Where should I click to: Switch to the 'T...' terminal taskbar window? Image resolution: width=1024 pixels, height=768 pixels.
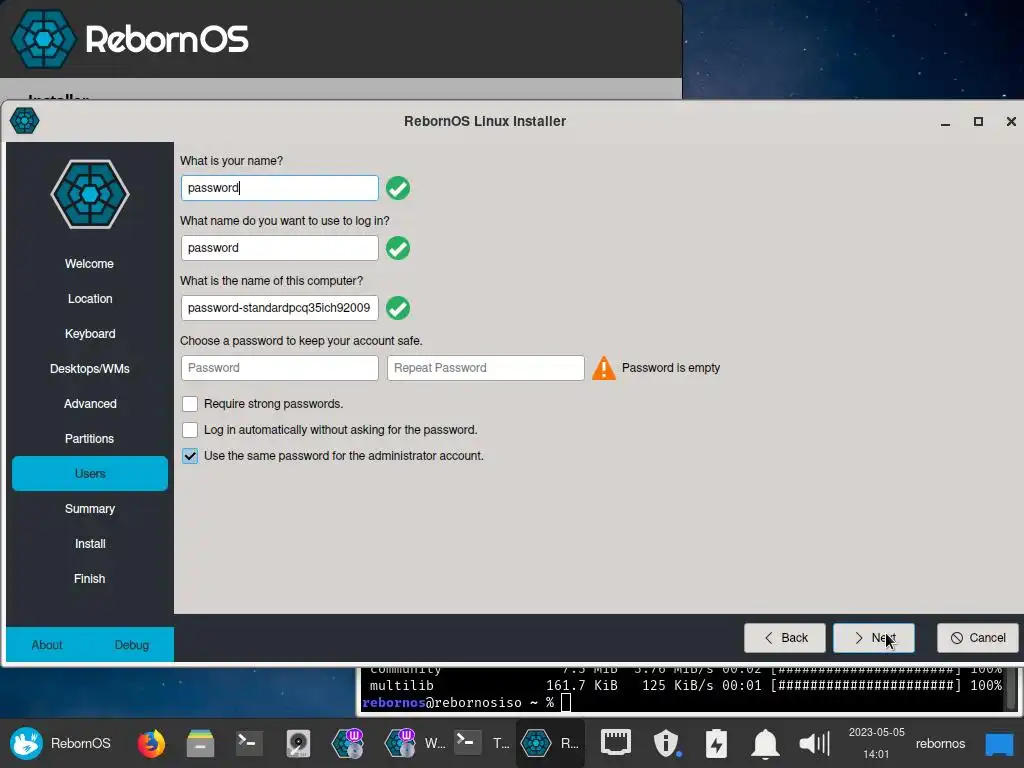coord(482,743)
